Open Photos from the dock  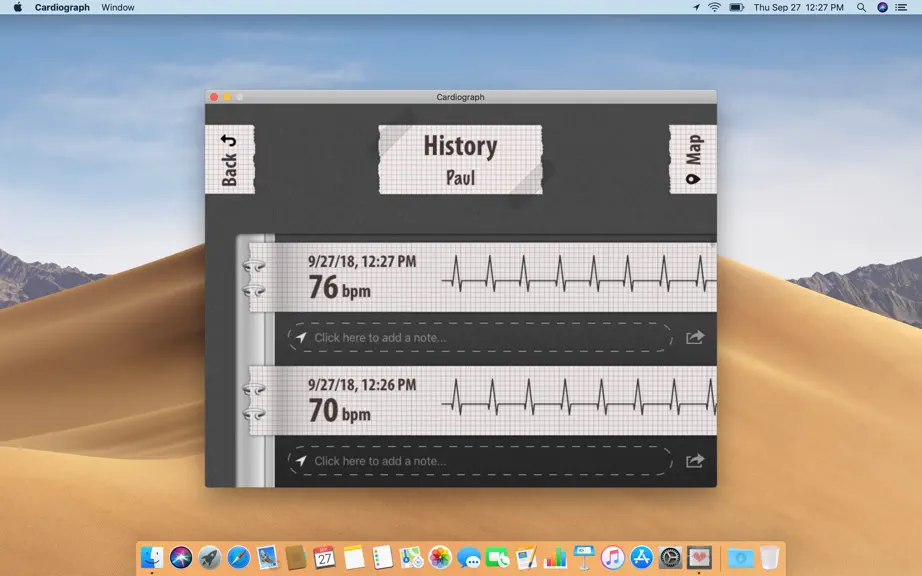tap(440, 557)
